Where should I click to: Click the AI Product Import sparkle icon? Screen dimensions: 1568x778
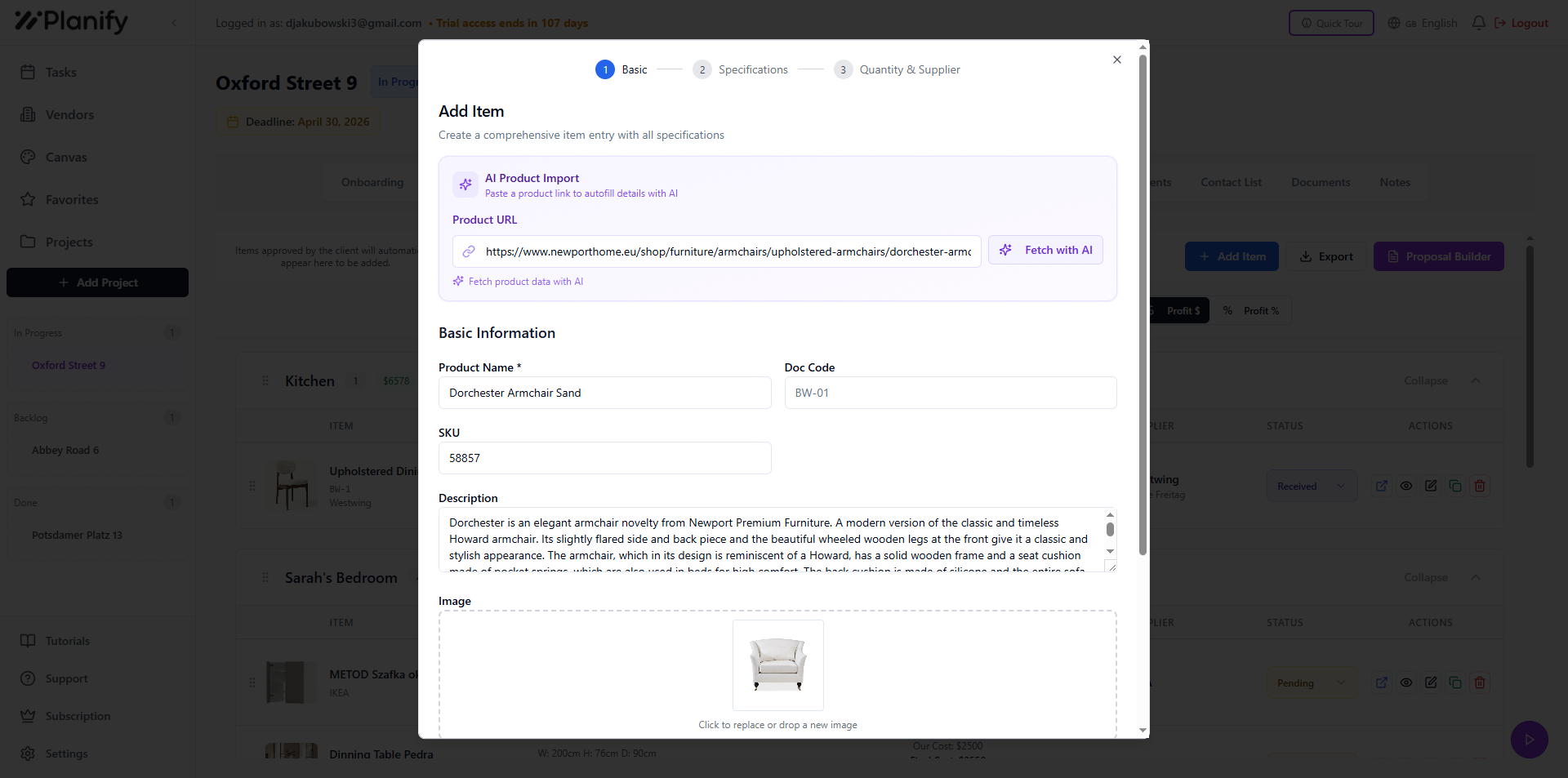465,184
